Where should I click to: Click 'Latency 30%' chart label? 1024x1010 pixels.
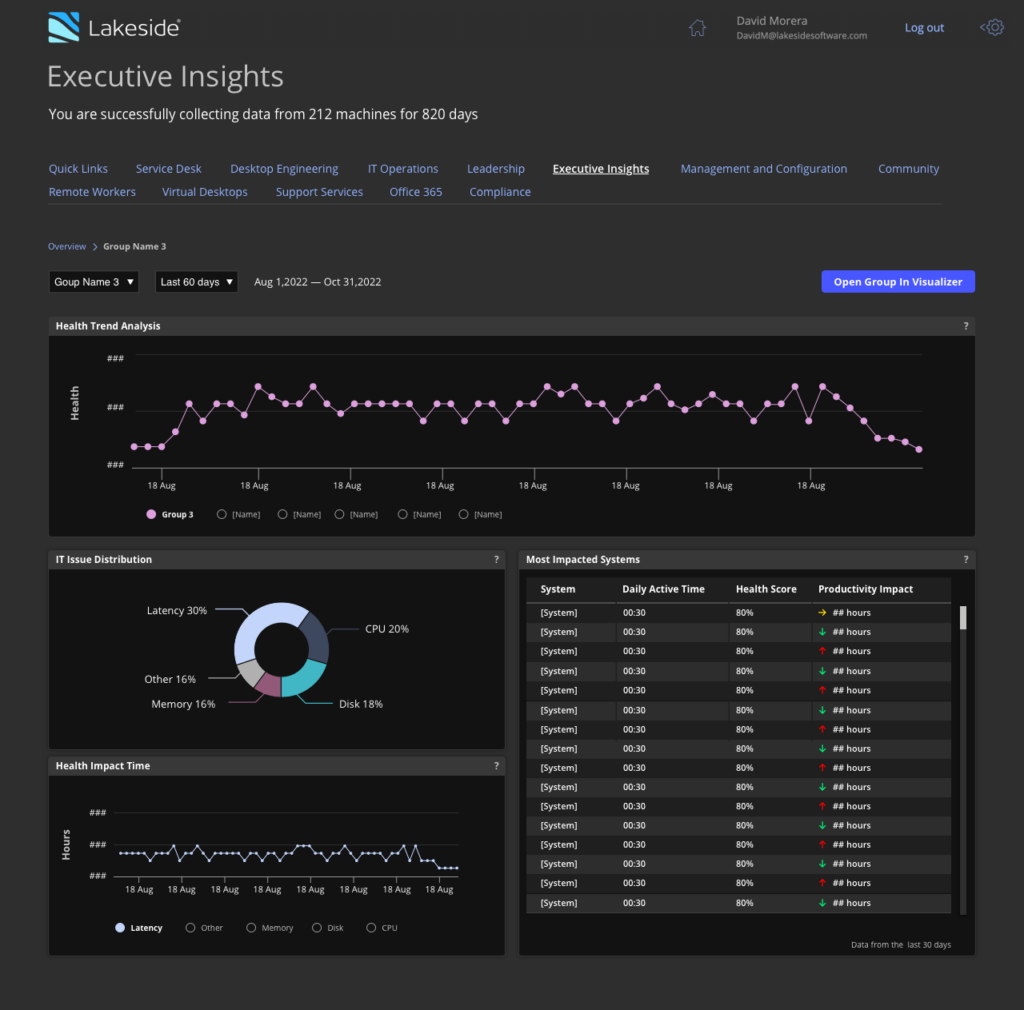point(176,610)
